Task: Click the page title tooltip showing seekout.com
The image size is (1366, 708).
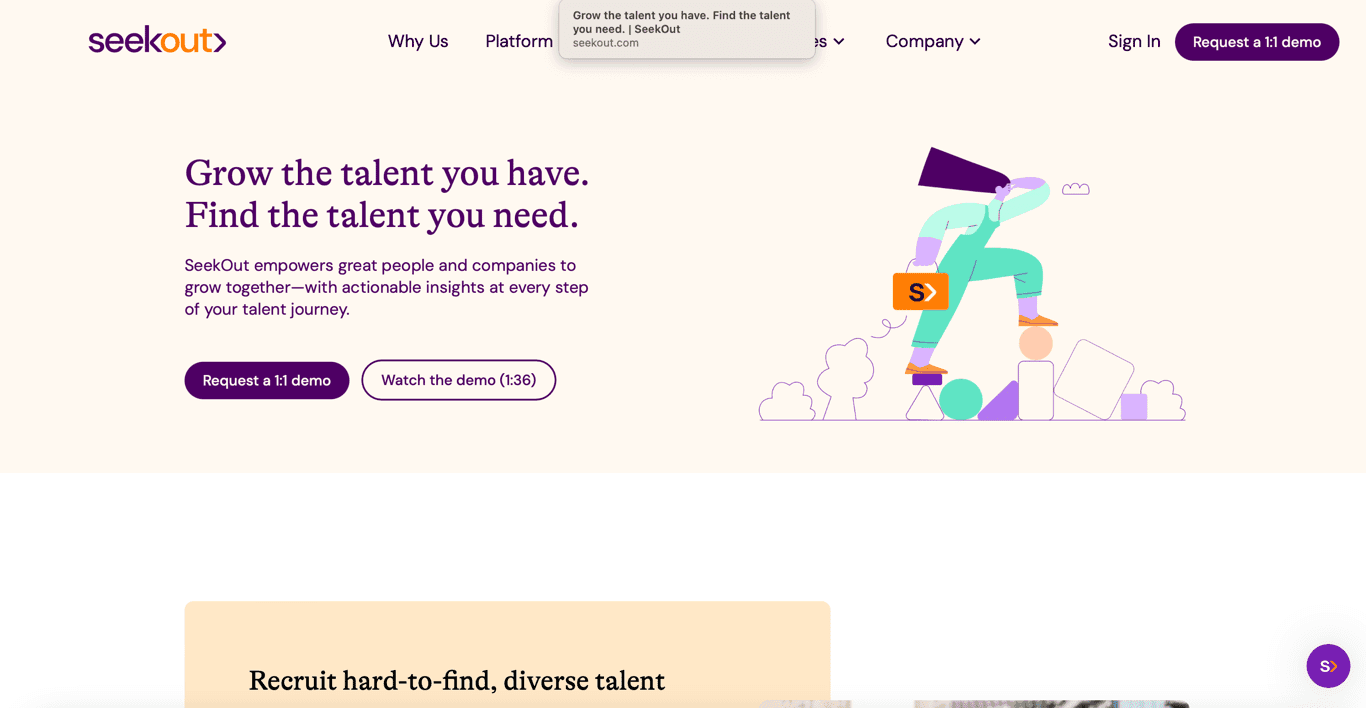Action: coord(687,29)
